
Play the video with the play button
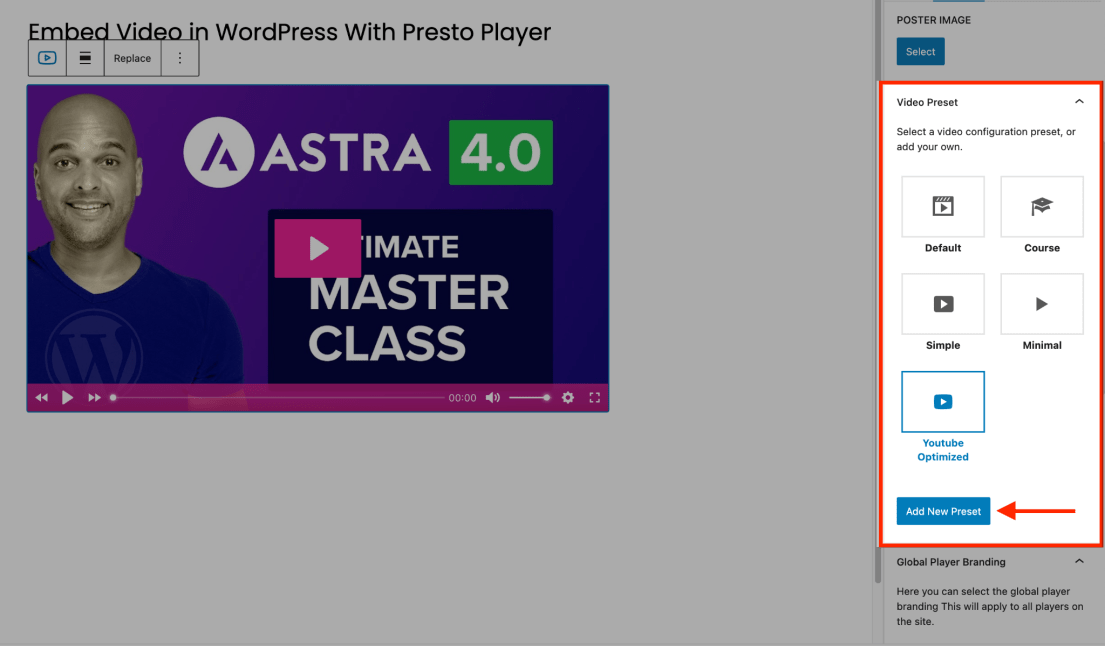point(67,397)
